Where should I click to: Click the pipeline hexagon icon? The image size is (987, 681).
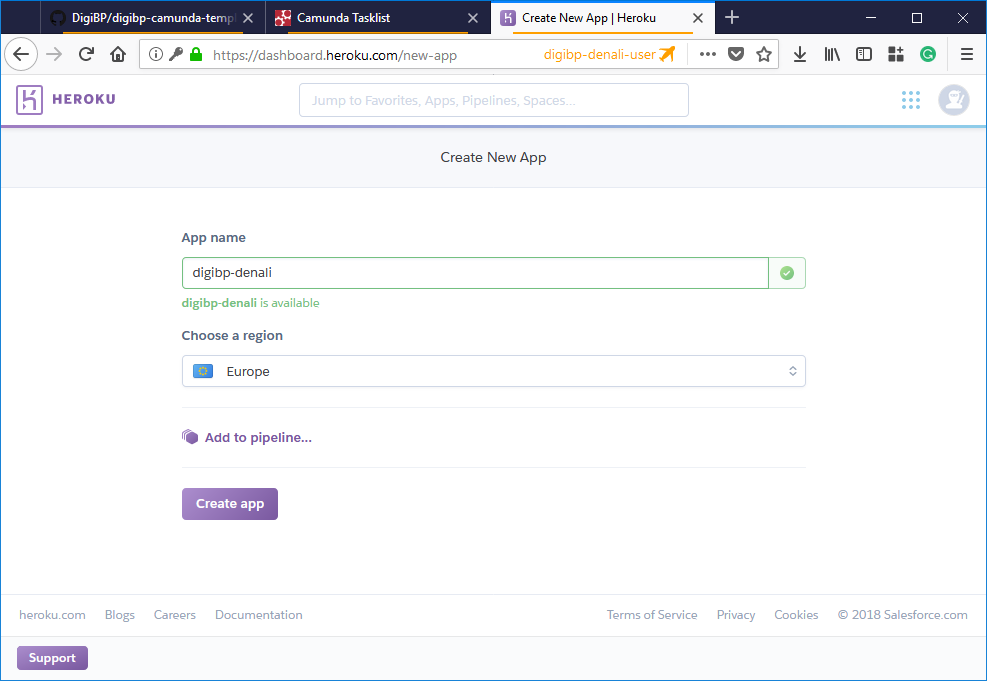pyautogui.click(x=190, y=437)
